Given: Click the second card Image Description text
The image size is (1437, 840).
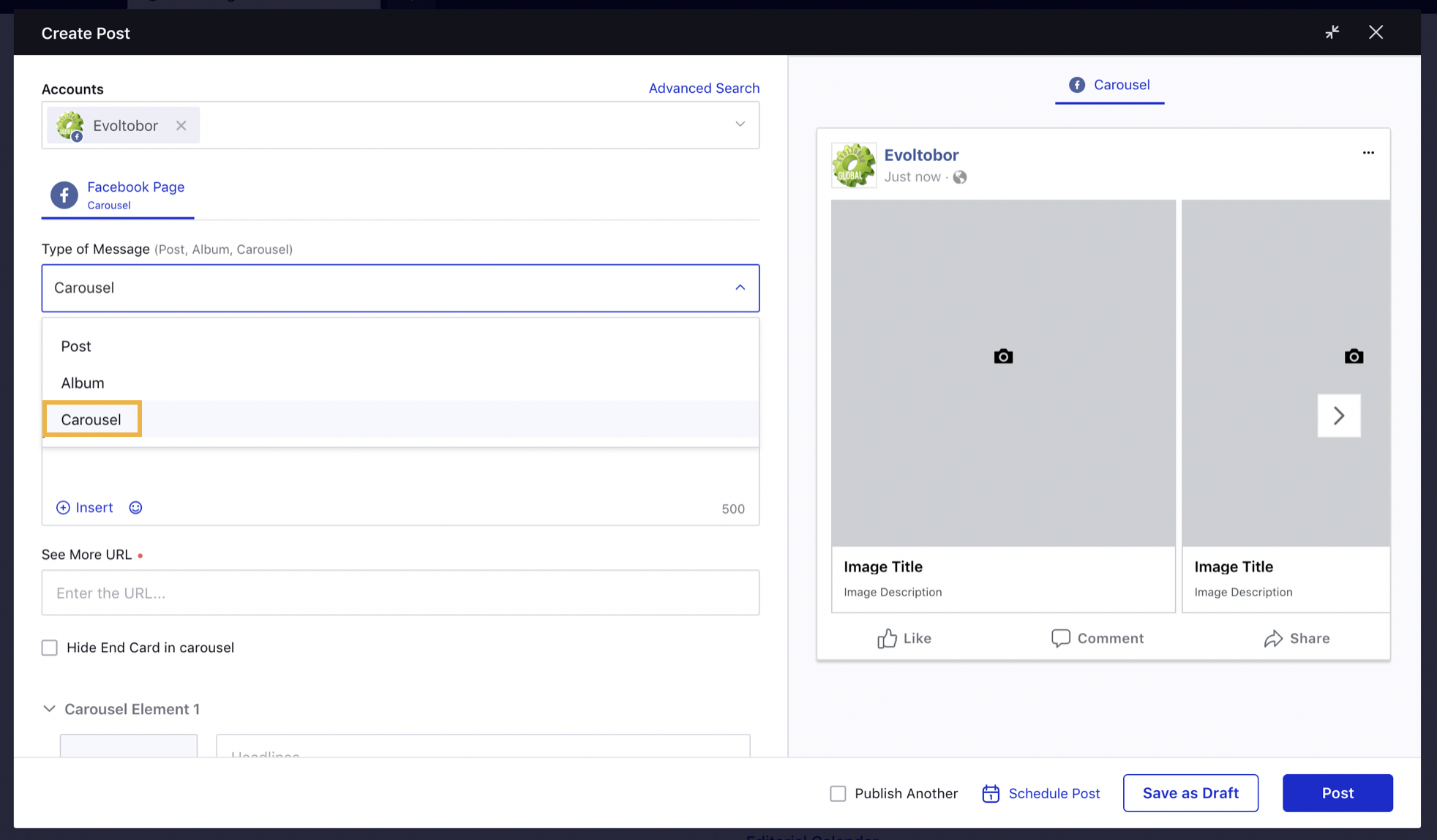Looking at the screenshot, I should point(1243,592).
